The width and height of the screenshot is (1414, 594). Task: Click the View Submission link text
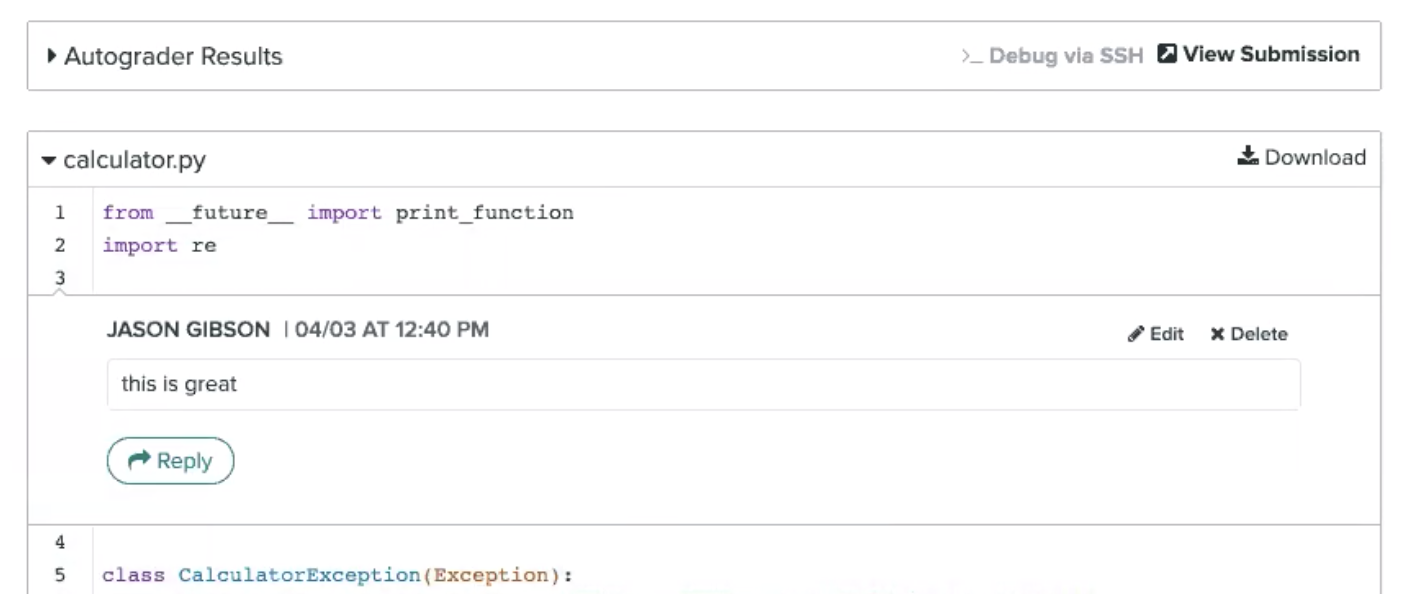(1271, 54)
